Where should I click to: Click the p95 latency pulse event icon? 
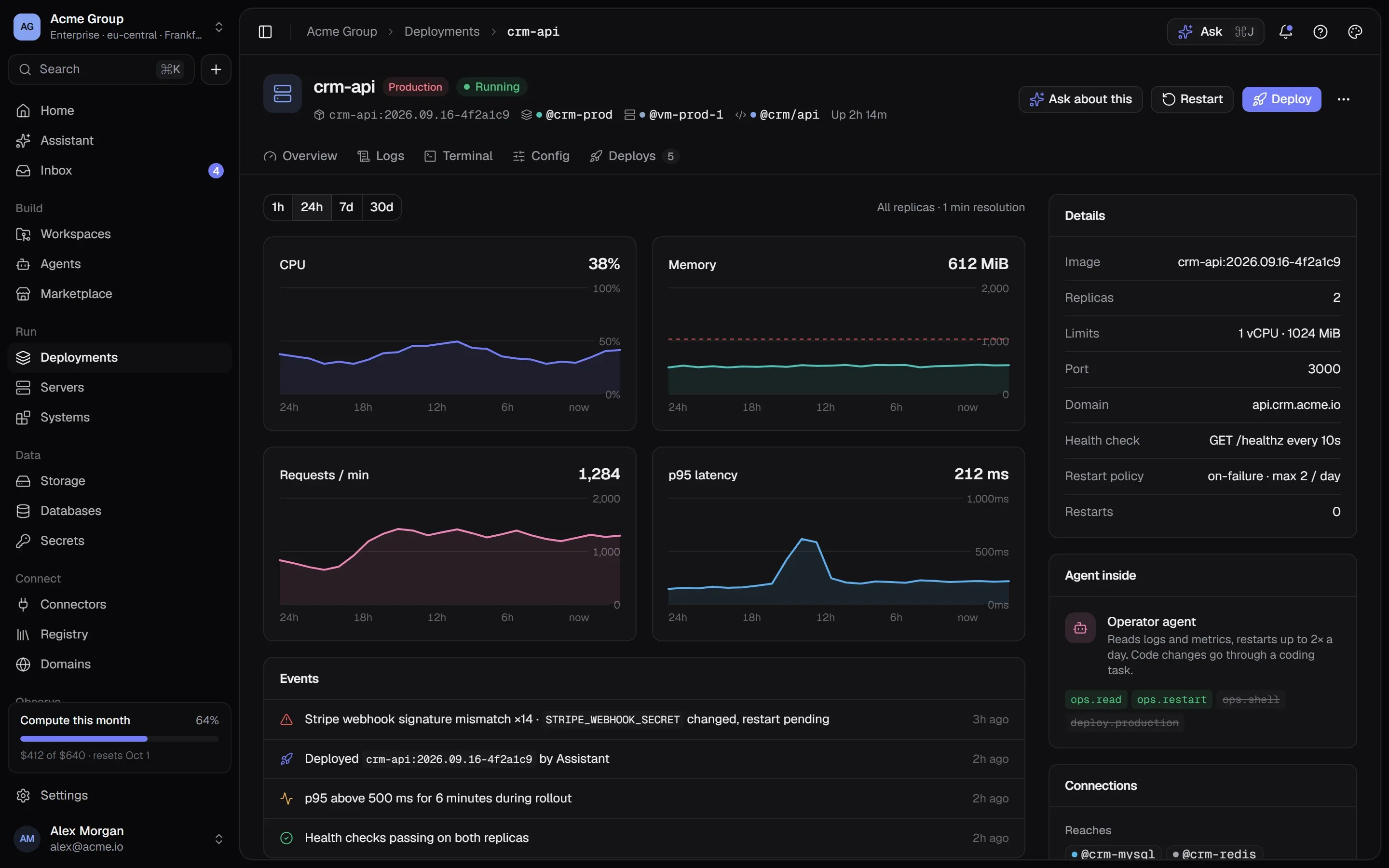[x=286, y=799]
